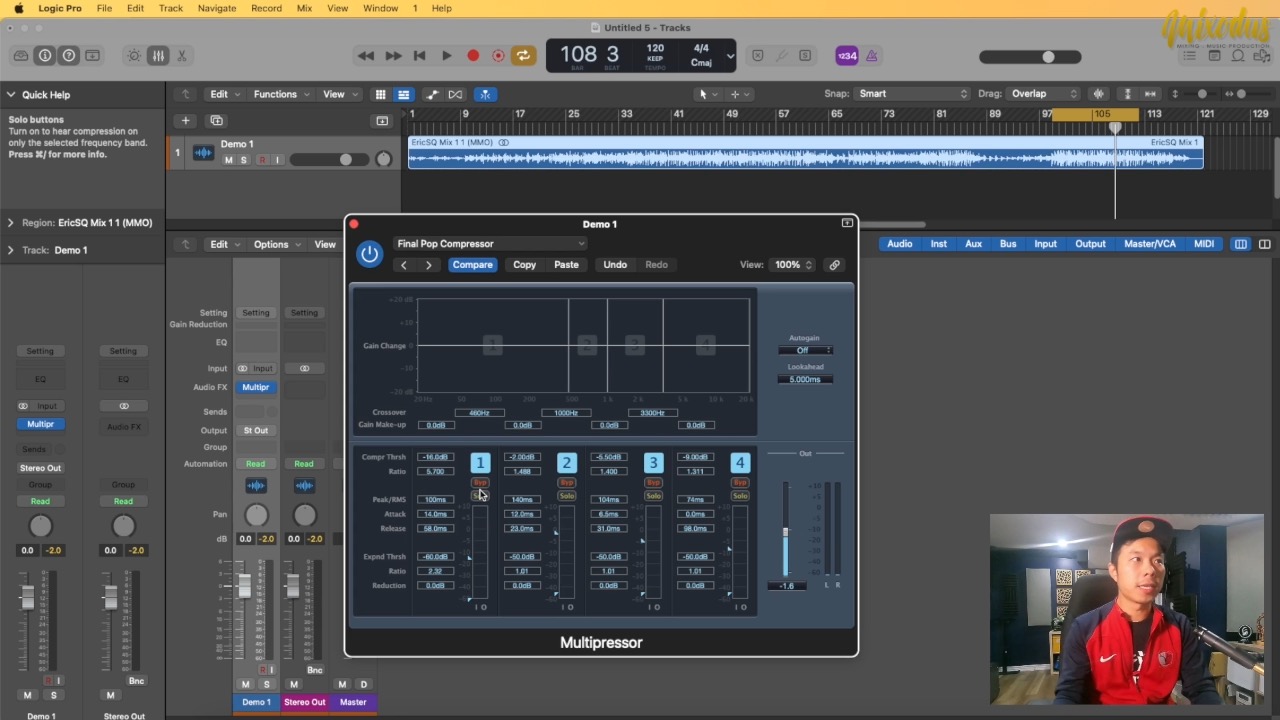This screenshot has width=1280, height=720.
Task: Expand the Track Demo 1 inspector
Action: point(11,250)
